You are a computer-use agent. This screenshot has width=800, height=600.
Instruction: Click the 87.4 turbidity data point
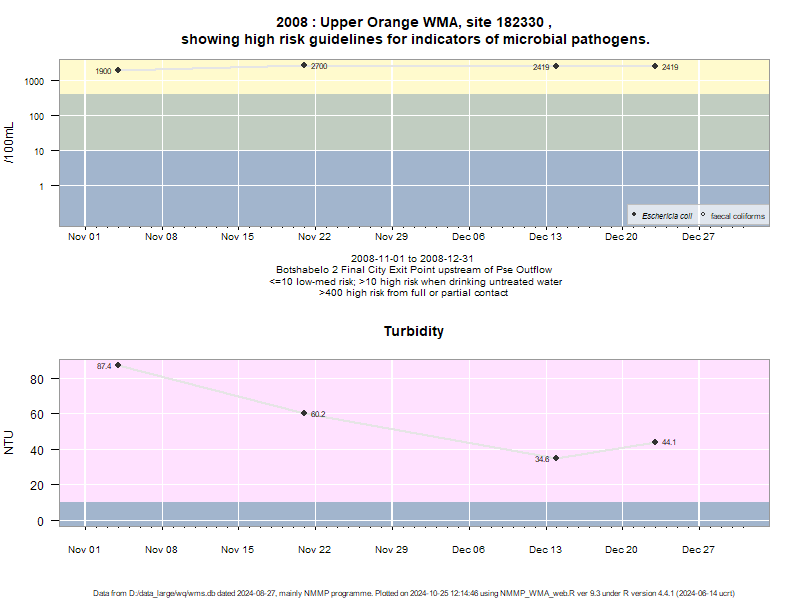pyautogui.click(x=118, y=365)
